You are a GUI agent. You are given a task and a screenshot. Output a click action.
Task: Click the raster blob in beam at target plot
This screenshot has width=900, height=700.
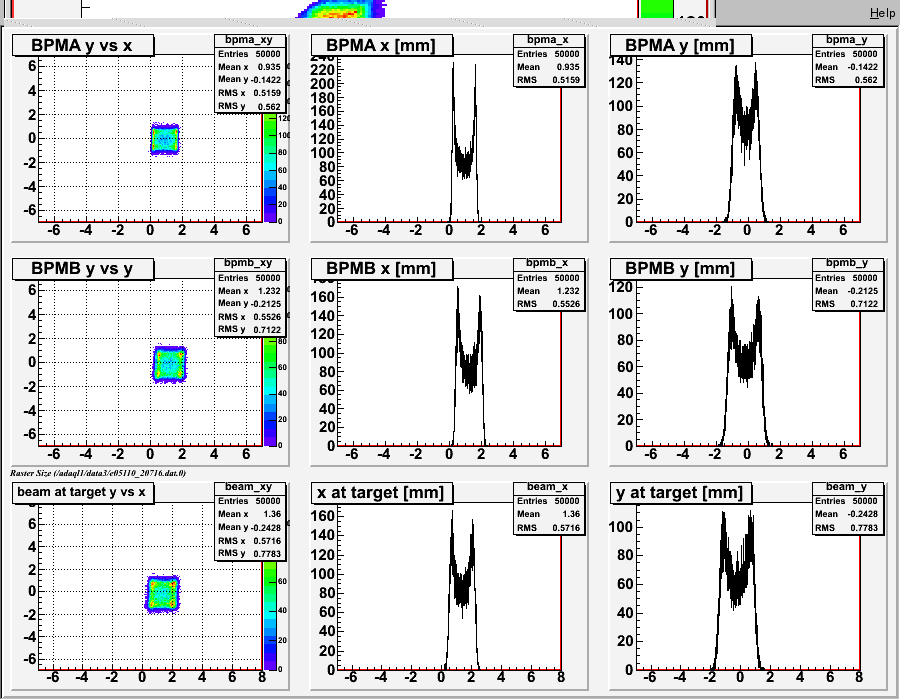[x=163, y=594]
